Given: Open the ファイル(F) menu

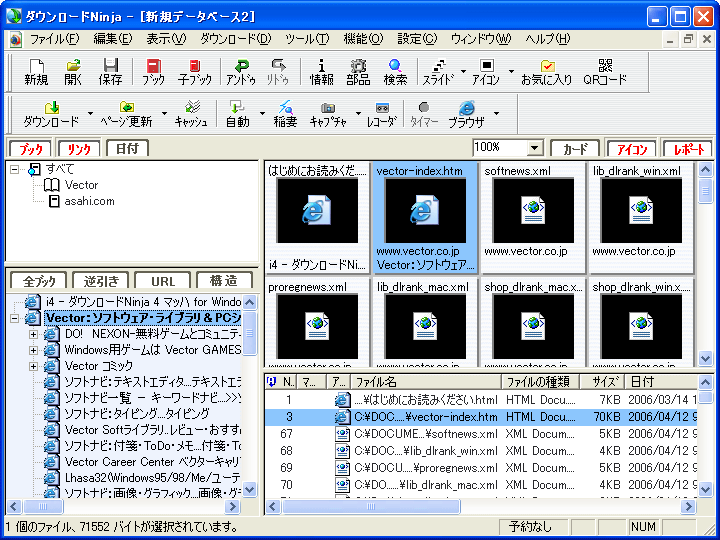Looking at the screenshot, I should tap(55, 39).
